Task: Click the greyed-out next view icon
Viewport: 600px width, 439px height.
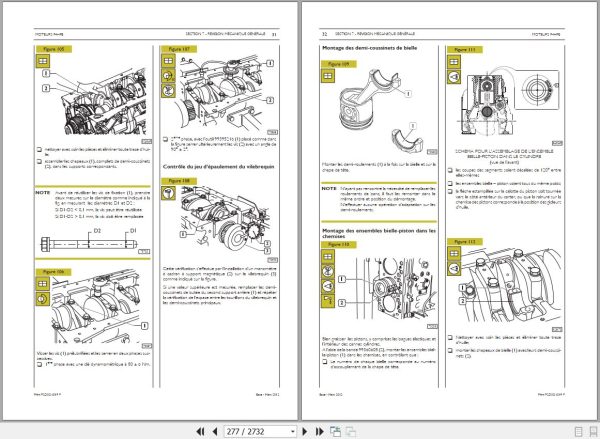Action: tap(351, 431)
